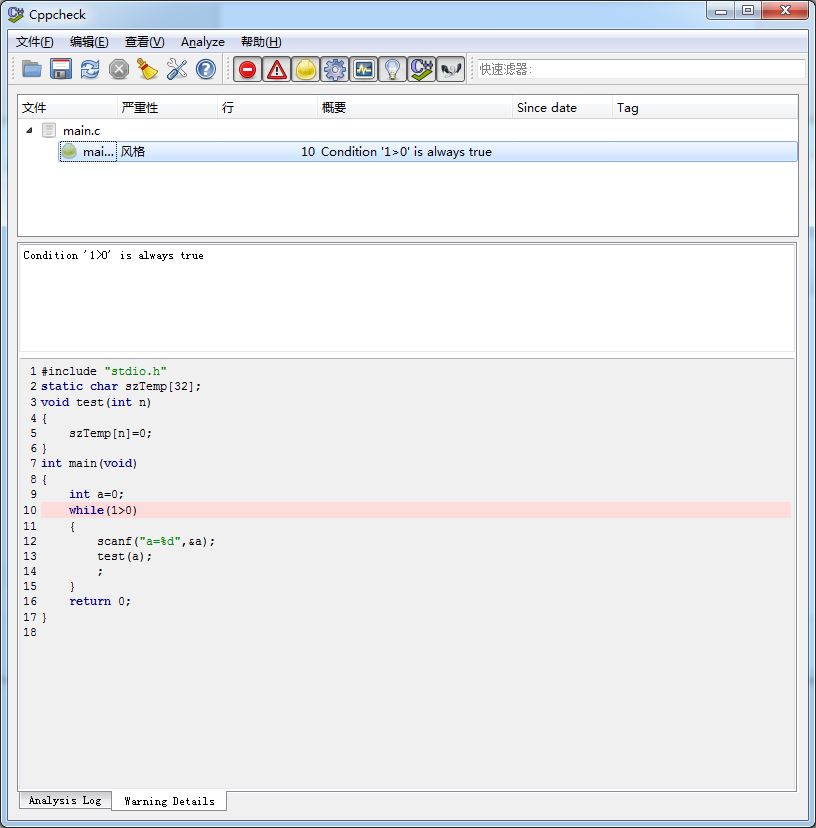816x828 pixels.
Task: Maximize the Cppcheck window
Action: 748,11
